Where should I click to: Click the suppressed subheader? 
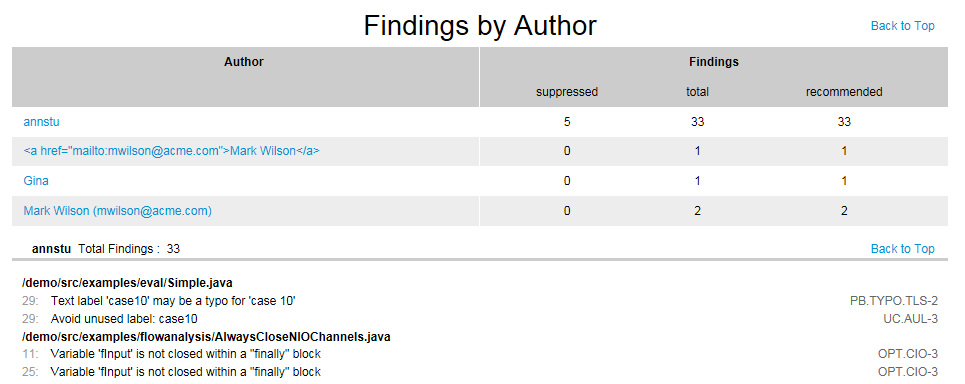tap(567, 92)
